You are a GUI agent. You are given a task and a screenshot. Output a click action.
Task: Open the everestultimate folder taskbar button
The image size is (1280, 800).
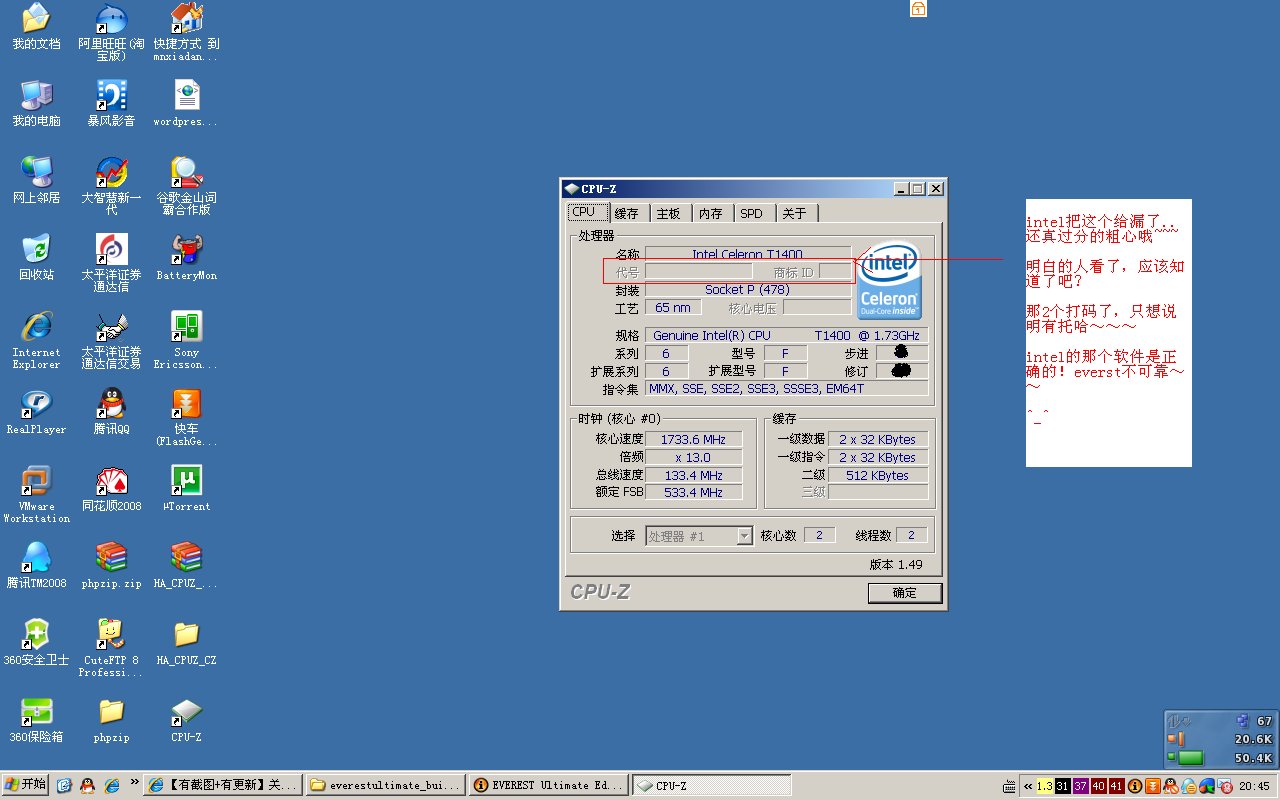pyautogui.click(x=384, y=786)
